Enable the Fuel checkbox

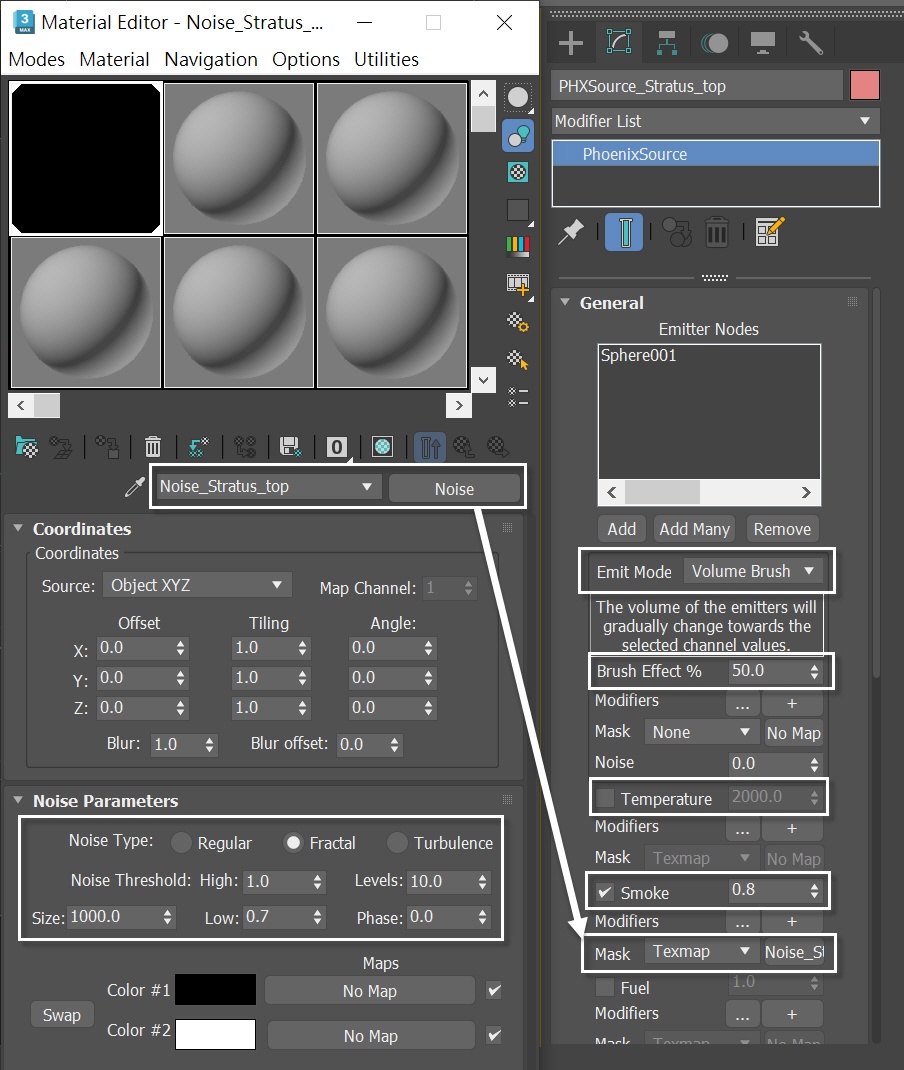(x=605, y=987)
